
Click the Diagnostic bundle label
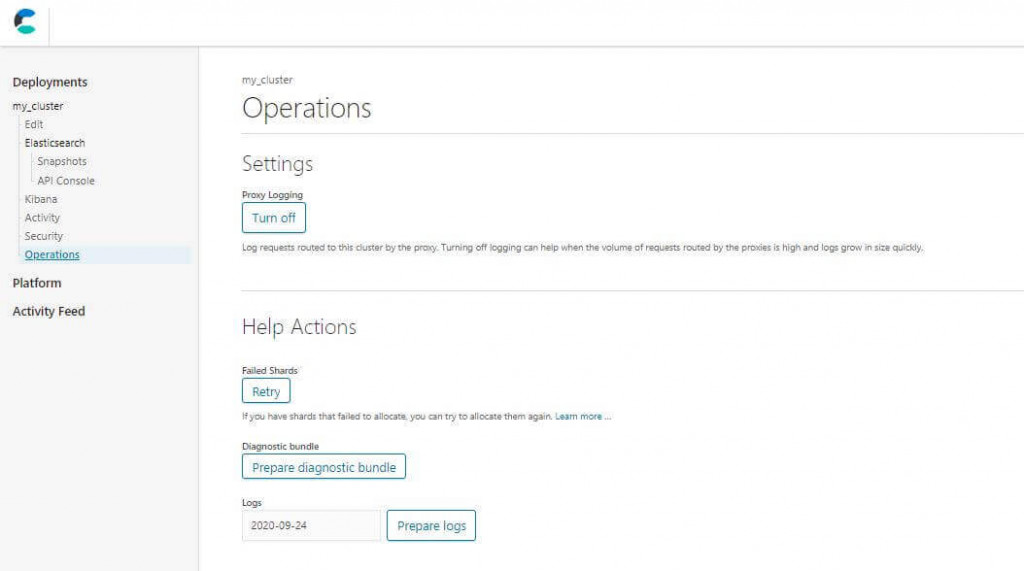(280, 446)
